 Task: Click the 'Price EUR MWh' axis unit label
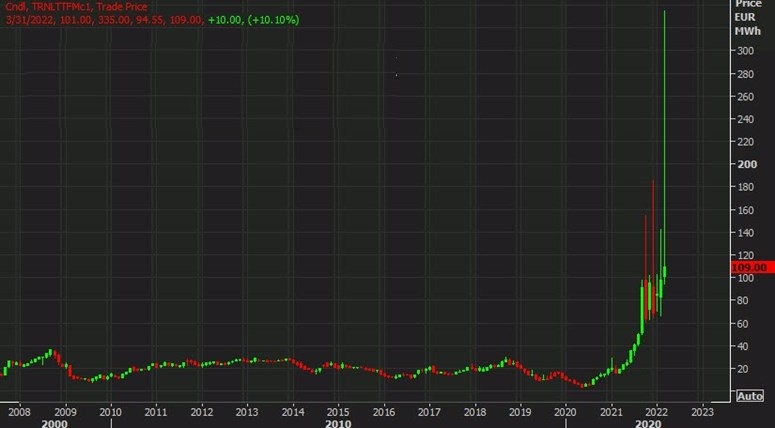point(748,17)
